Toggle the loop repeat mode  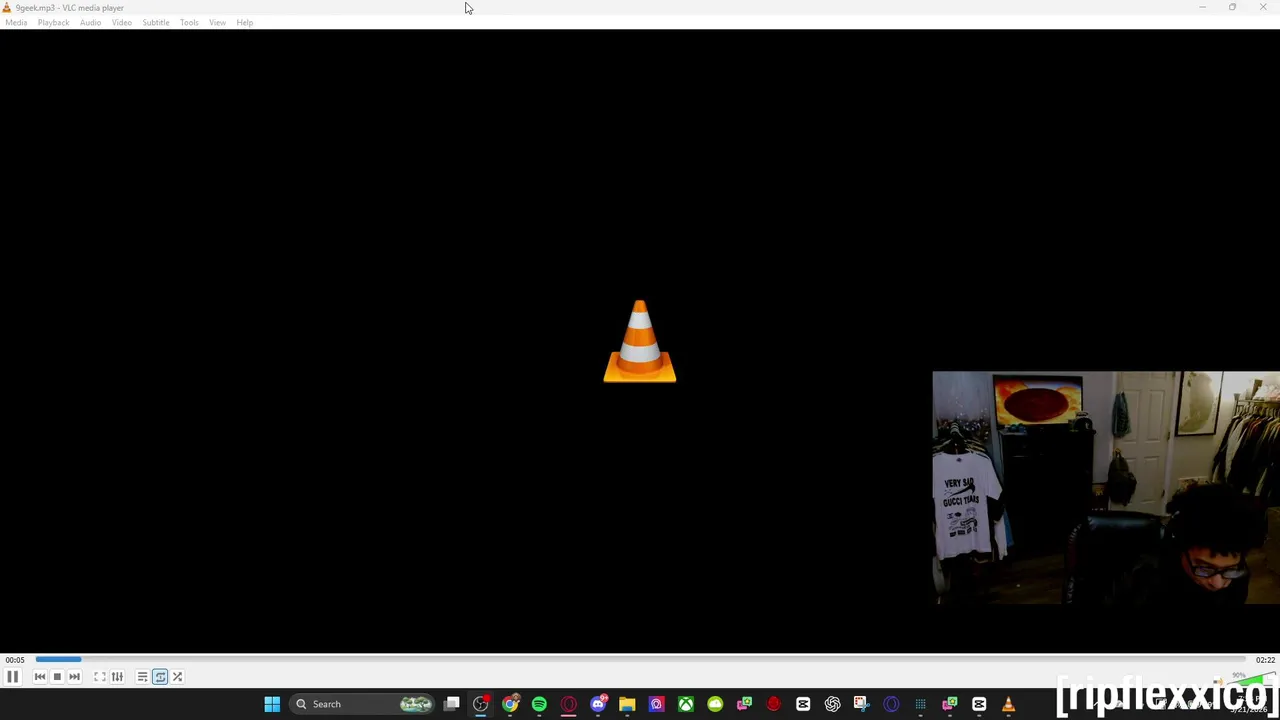[160, 677]
